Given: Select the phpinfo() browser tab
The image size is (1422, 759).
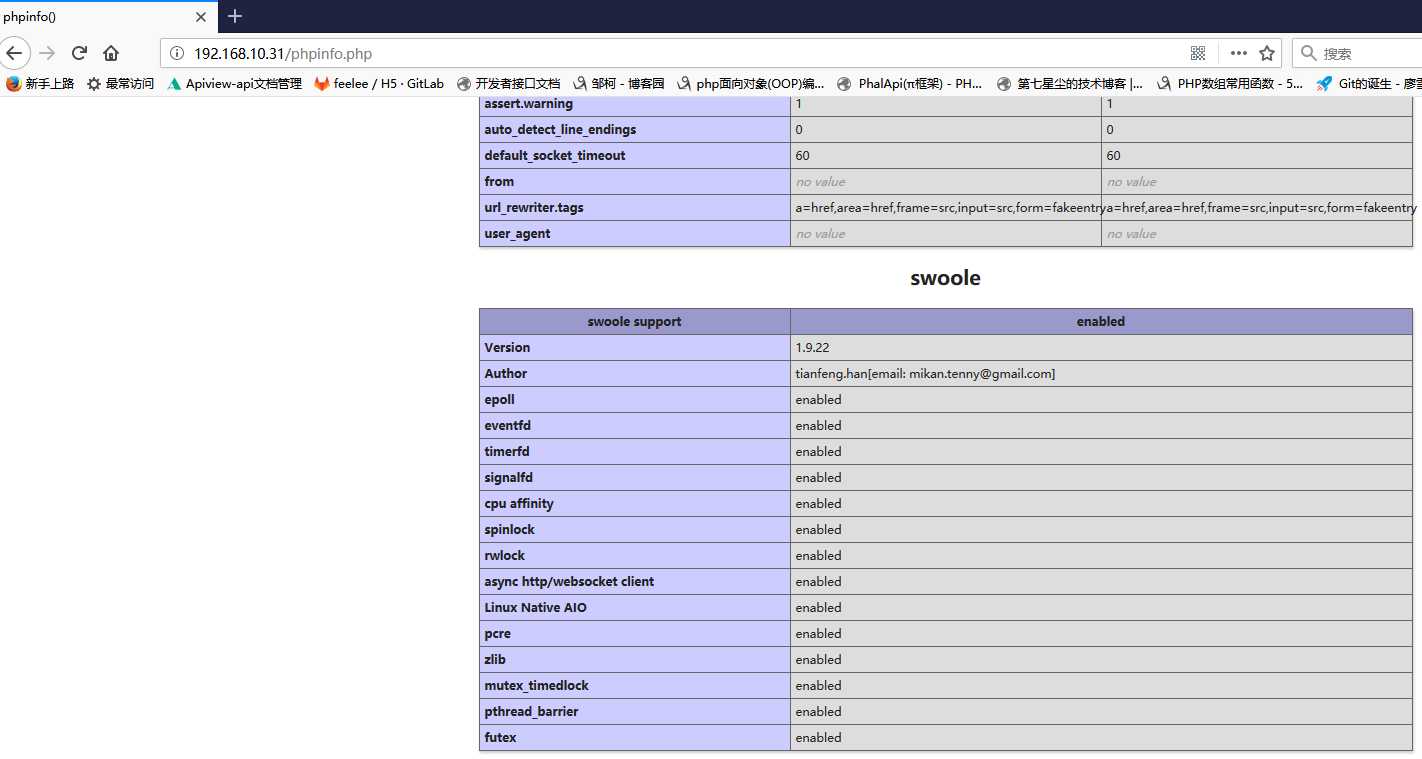Looking at the screenshot, I should tap(107, 17).
